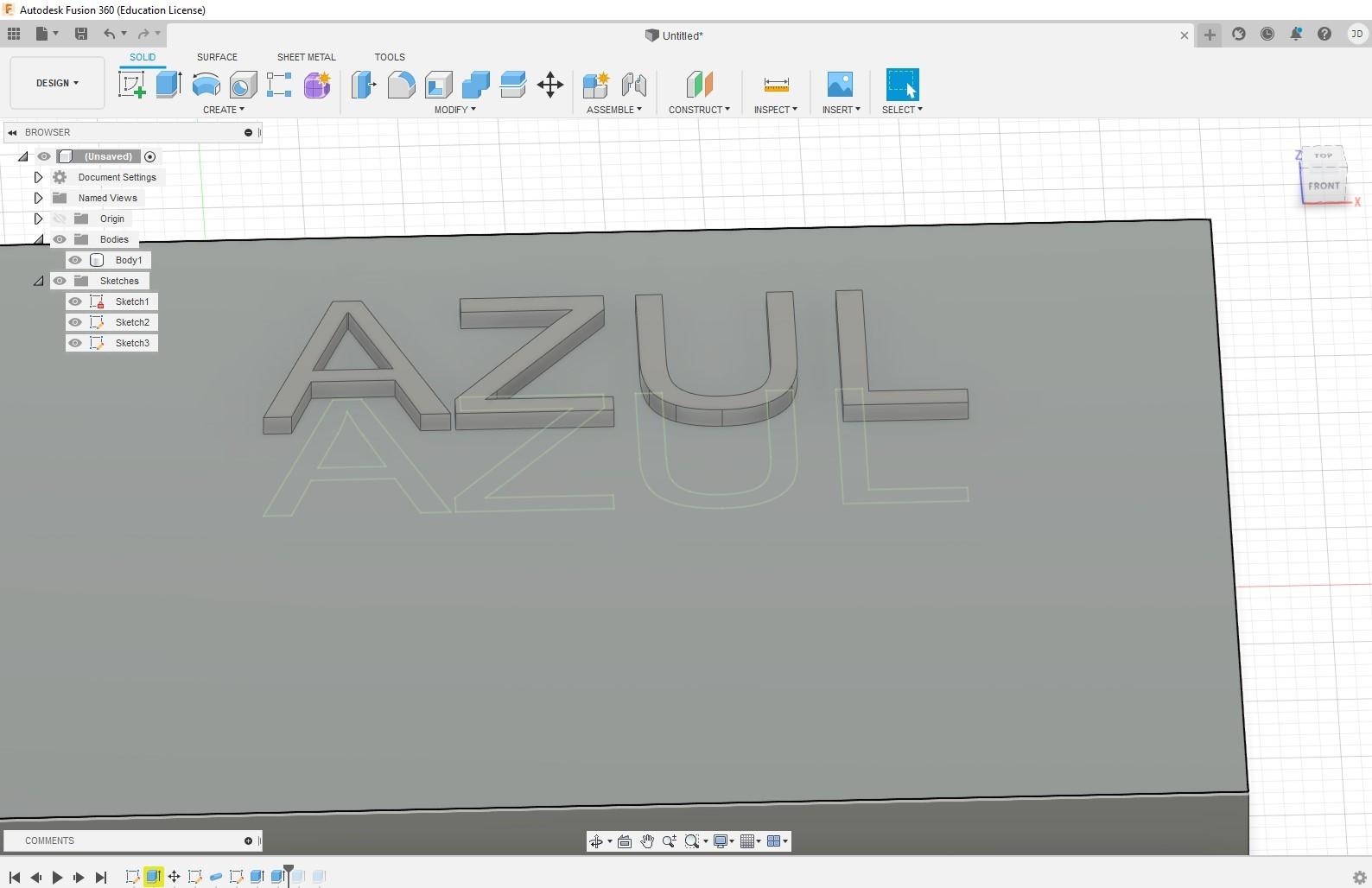Click the Offset Plane construct icon
This screenshot has height=888, width=1372.
(x=699, y=85)
